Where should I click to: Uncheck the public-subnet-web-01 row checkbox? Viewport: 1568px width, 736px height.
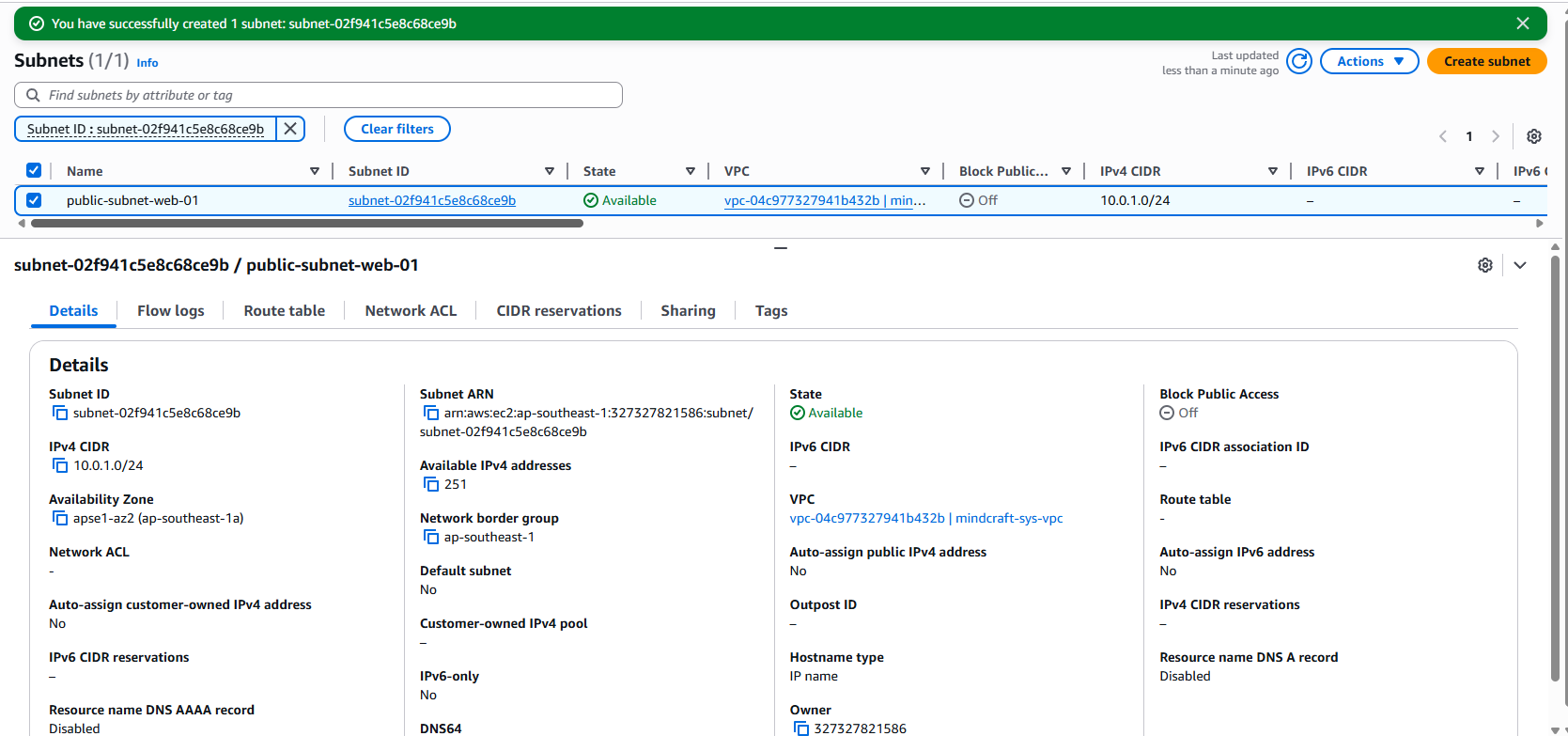(34, 200)
